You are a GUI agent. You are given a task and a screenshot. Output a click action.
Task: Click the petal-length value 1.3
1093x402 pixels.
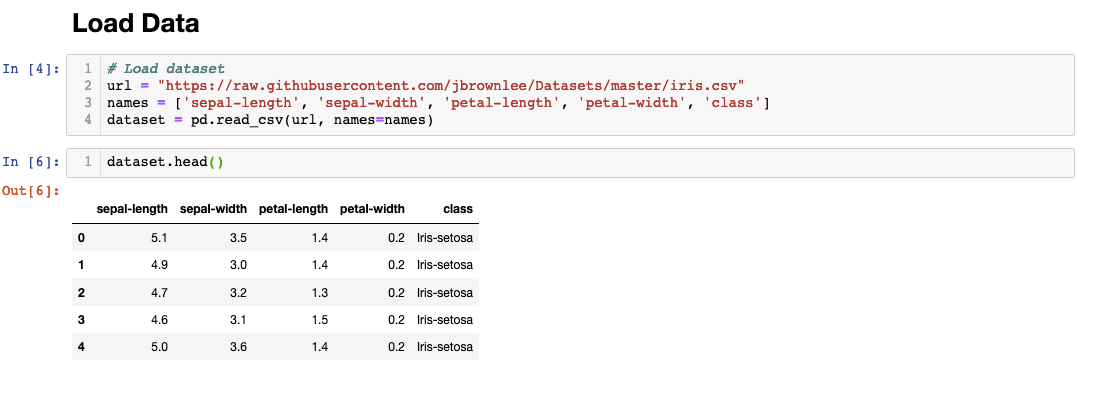pos(319,293)
